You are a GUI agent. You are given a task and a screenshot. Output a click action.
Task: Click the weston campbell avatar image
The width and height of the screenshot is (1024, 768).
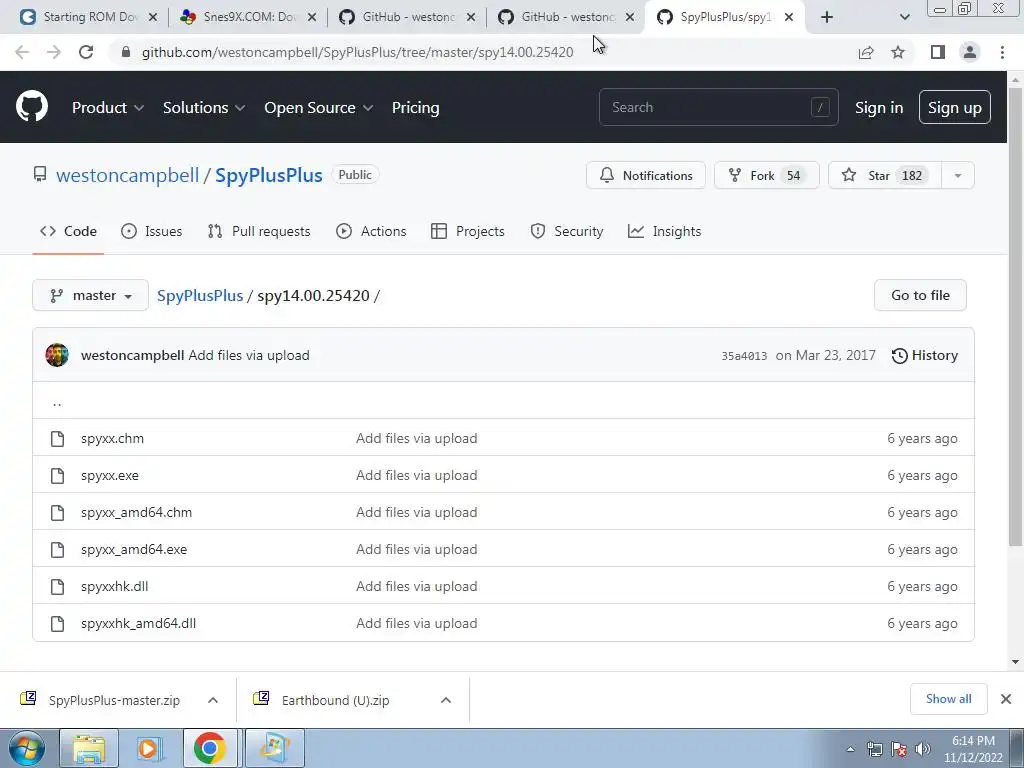[57, 355]
